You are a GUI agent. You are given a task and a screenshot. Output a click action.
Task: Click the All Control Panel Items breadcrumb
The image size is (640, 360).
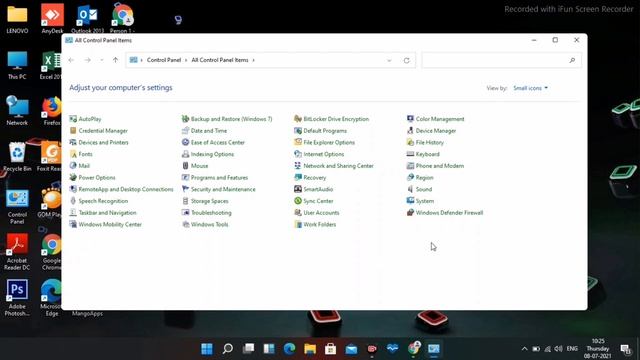click(x=220, y=60)
